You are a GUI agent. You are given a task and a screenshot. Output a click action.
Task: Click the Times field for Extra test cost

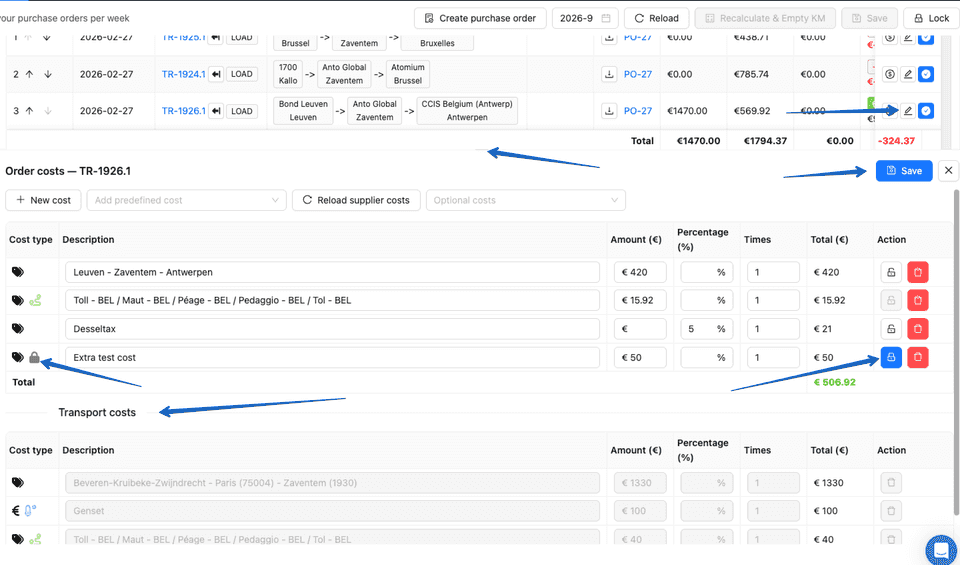pos(773,357)
